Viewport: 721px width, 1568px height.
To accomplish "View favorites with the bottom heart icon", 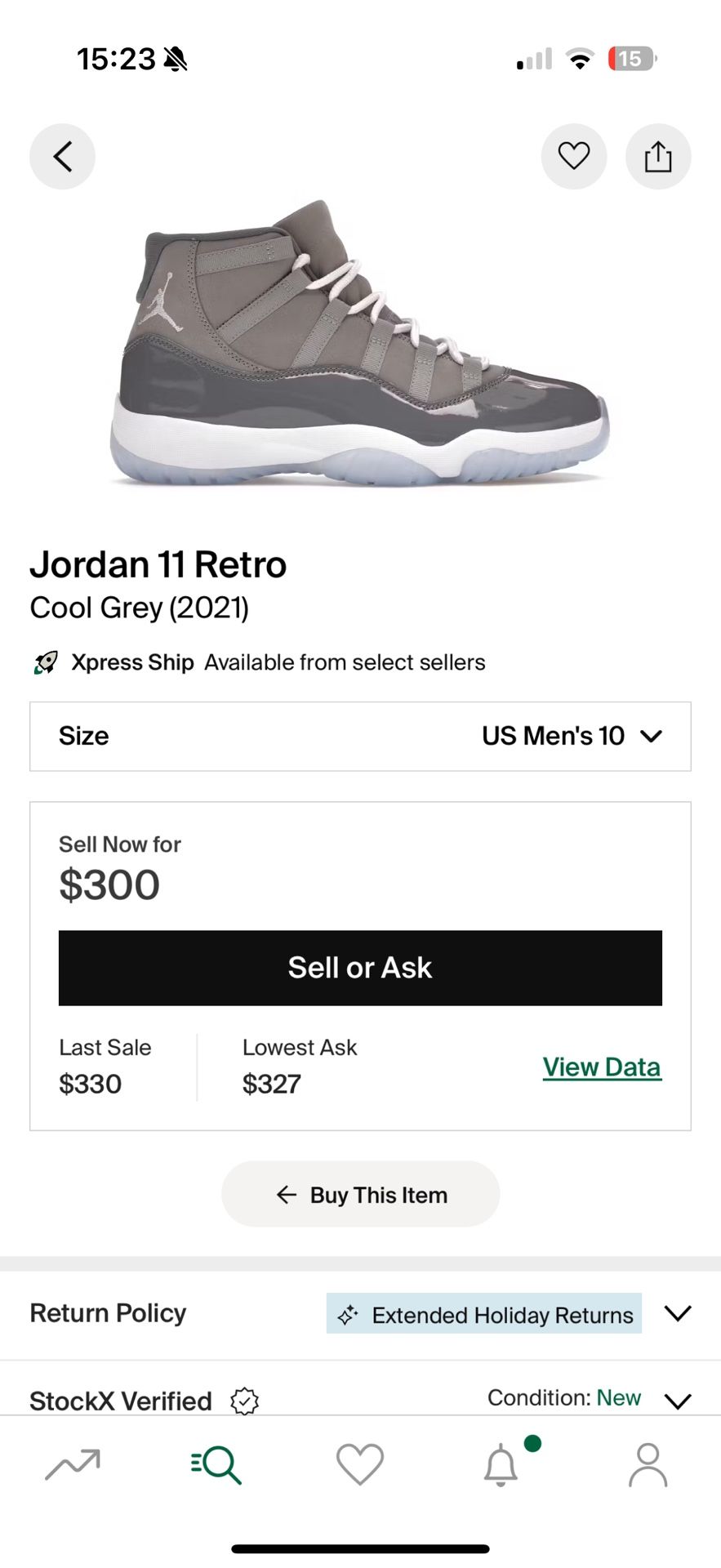I will (x=359, y=1466).
